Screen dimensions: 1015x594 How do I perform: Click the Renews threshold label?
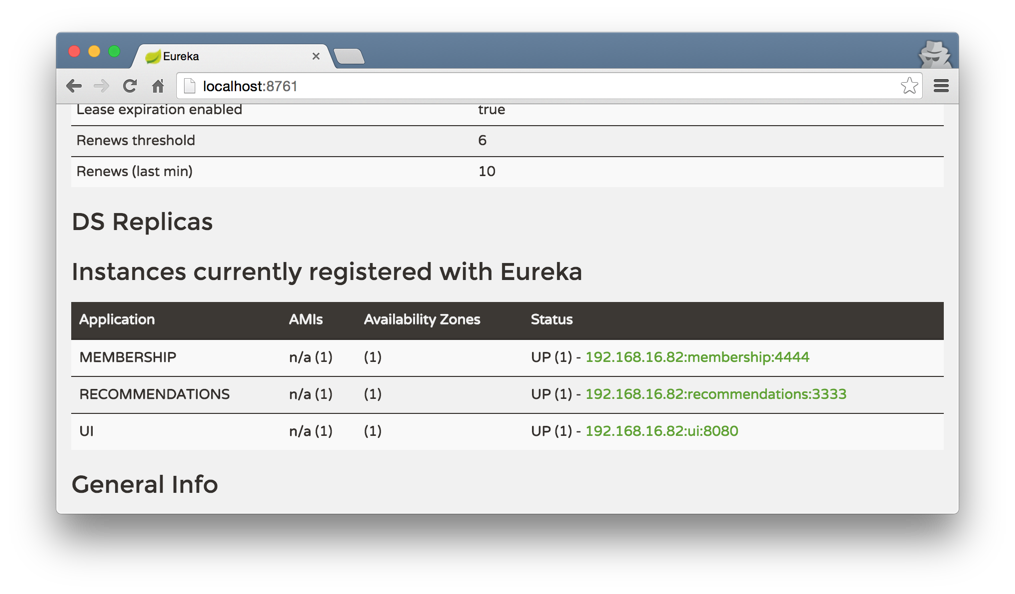(136, 140)
